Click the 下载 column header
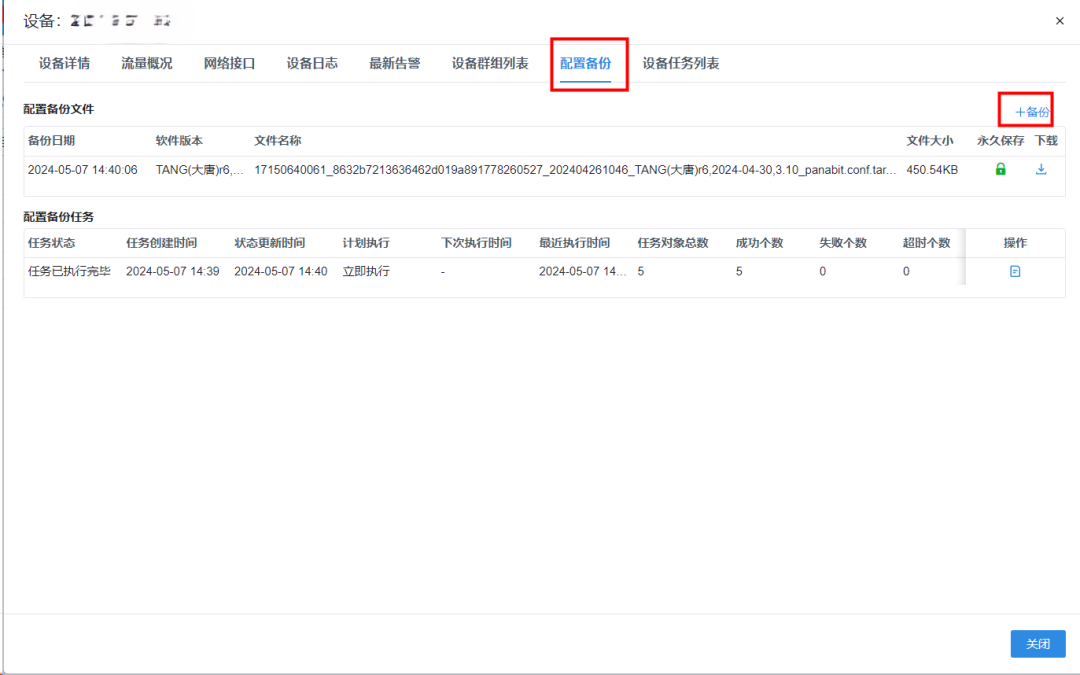Screen dimensions: 1080x675 1046,141
